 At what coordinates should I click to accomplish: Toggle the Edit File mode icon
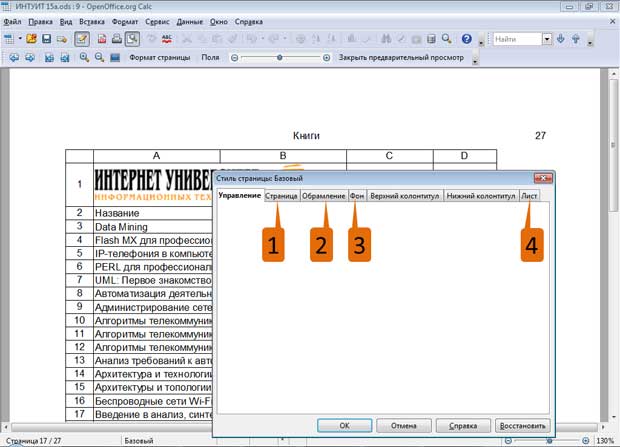(x=82, y=39)
